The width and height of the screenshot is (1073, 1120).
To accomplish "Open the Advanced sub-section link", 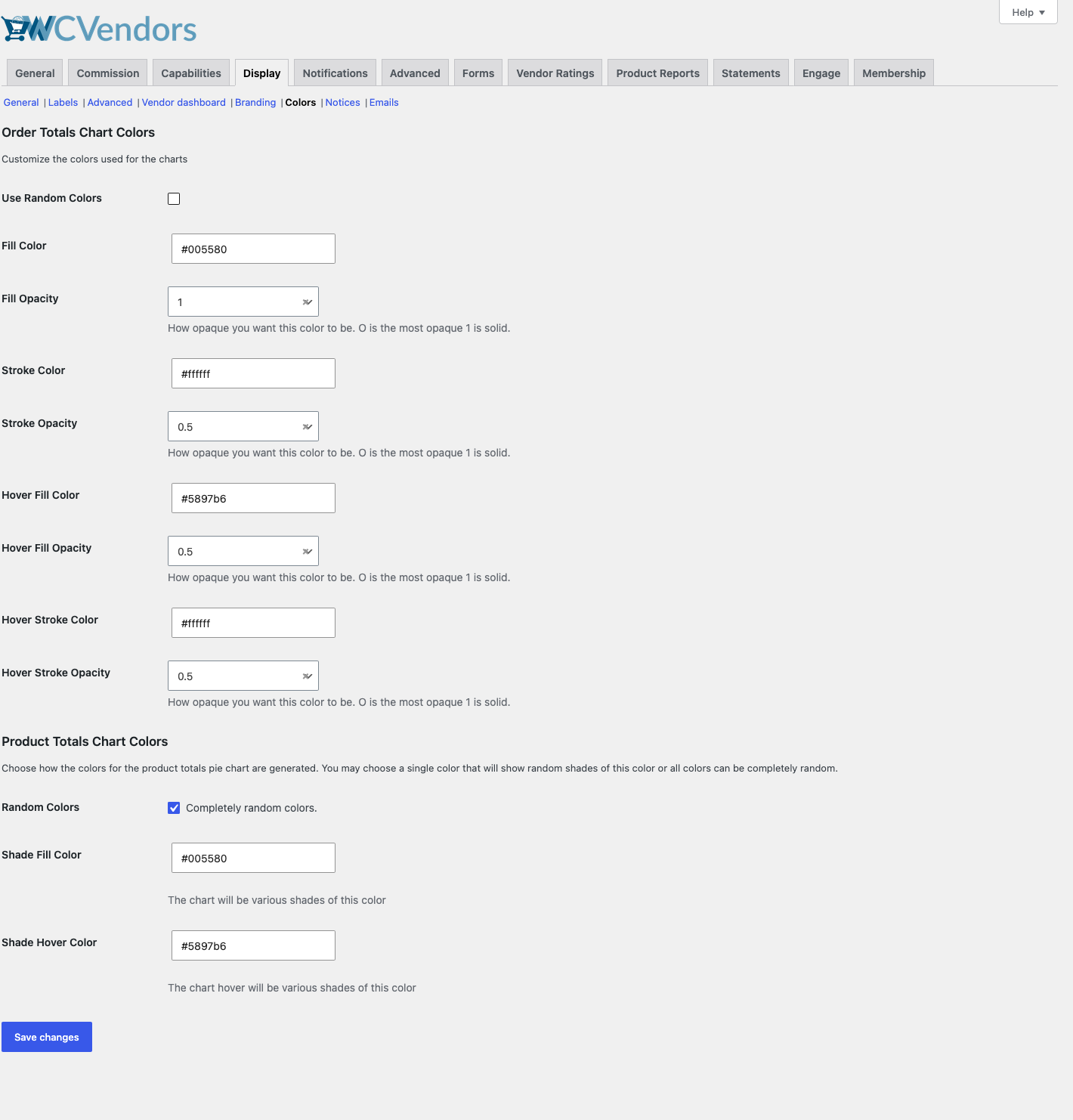I will pyautogui.click(x=110, y=103).
